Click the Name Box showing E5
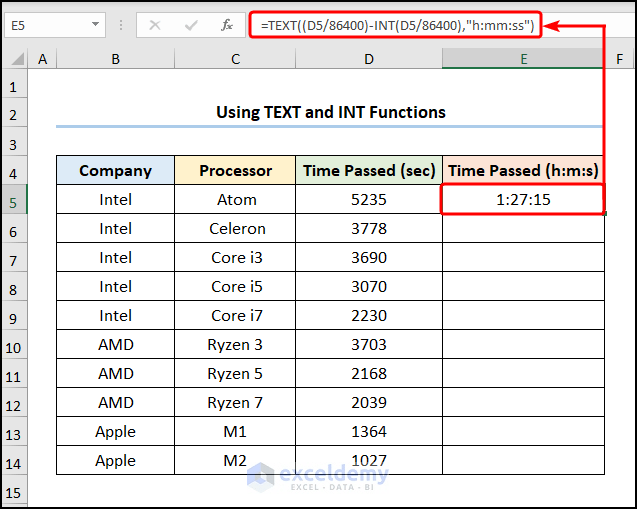 click(54, 25)
